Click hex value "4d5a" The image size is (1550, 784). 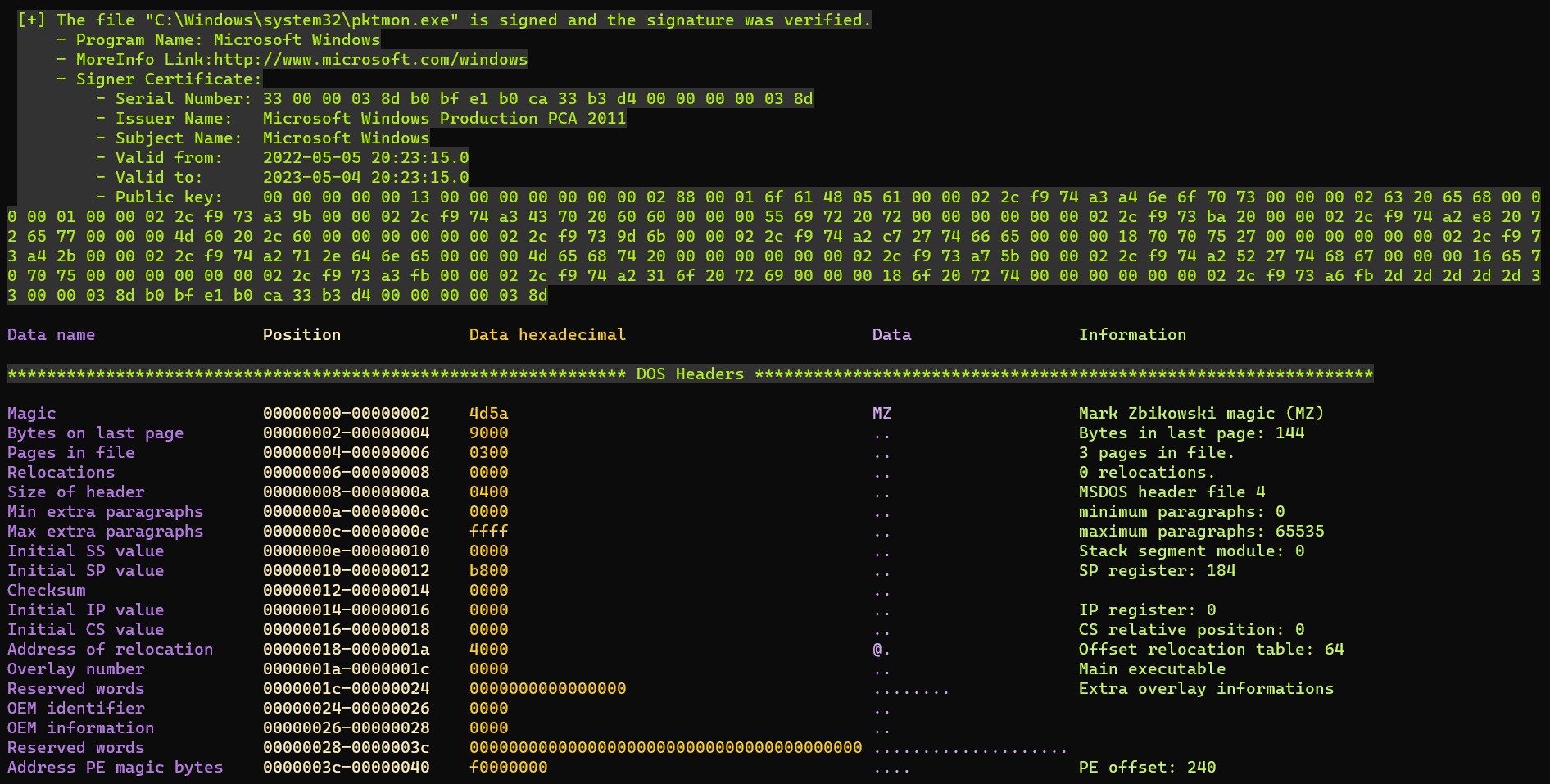pos(489,414)
